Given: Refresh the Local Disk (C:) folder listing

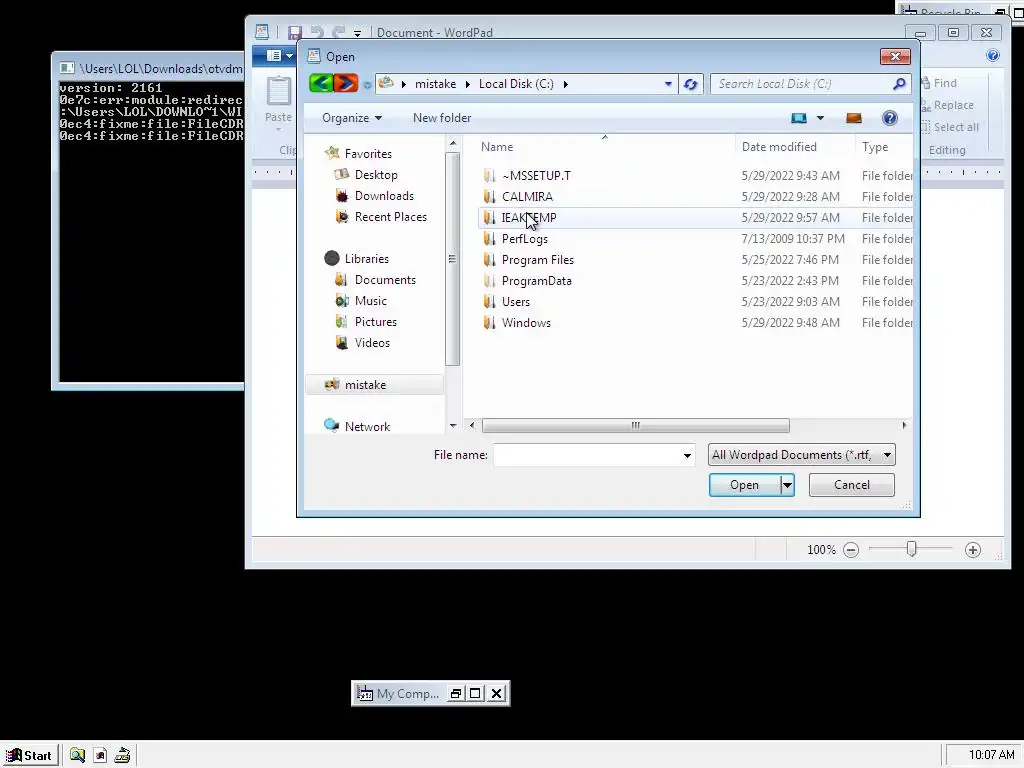Looking at the screenshot, I should tap(690, 84).
